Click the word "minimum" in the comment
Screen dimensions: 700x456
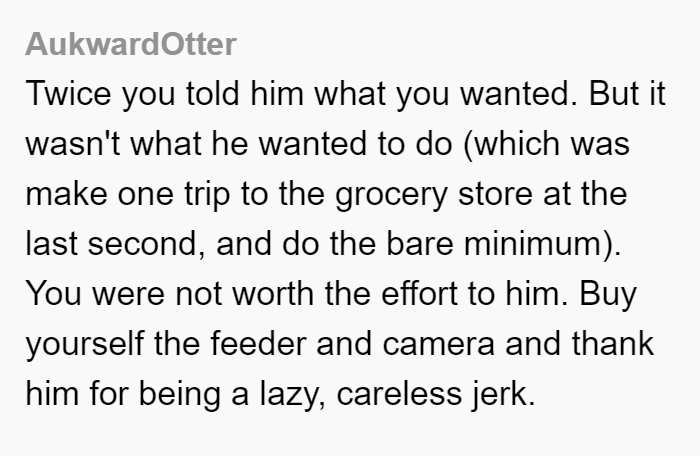pyautogui.click(x=533, y=243)
